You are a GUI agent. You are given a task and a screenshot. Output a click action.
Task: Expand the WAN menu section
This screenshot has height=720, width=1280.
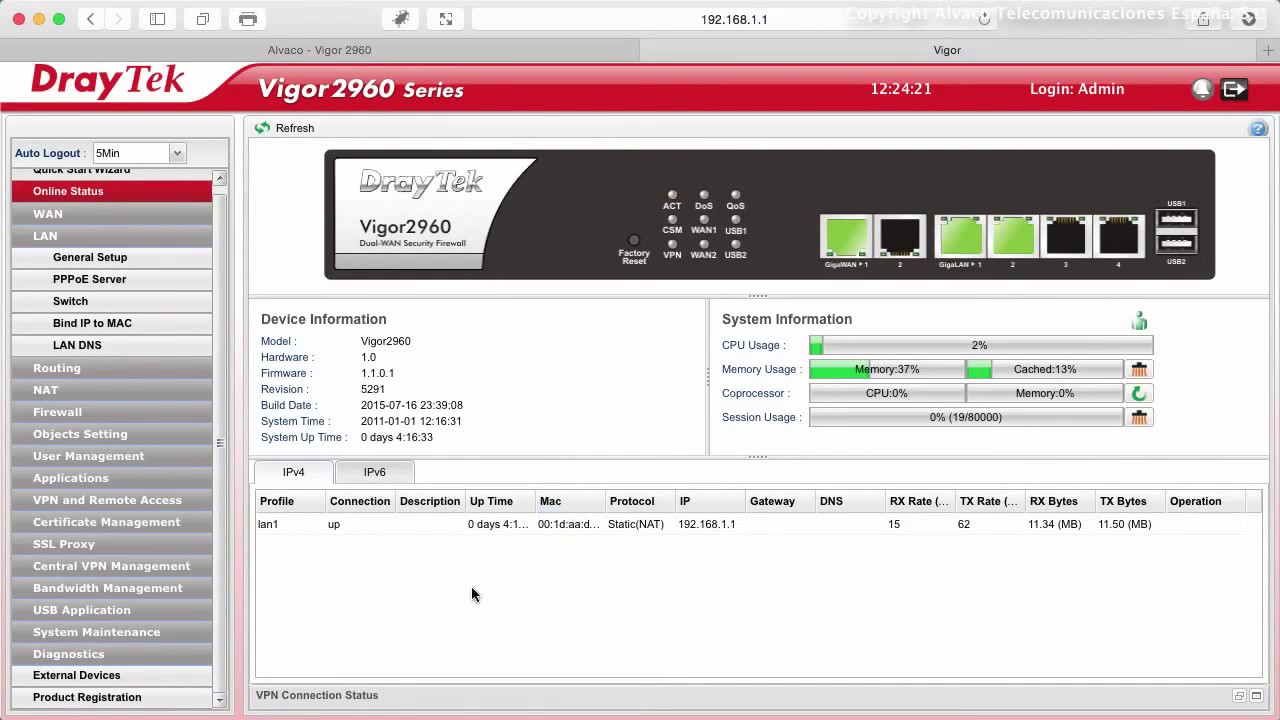112,214
